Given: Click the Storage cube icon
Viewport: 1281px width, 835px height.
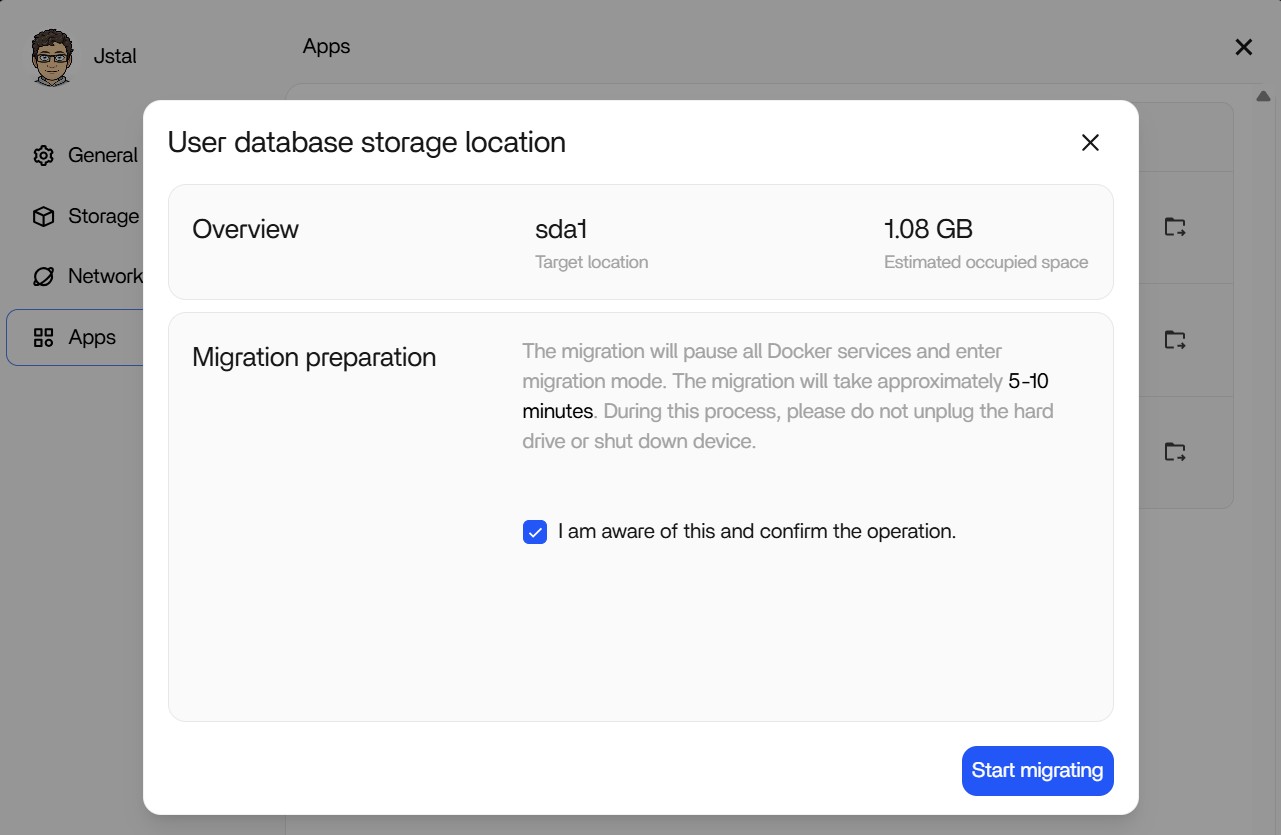Looking at the screenshot, I should point(43,217).
